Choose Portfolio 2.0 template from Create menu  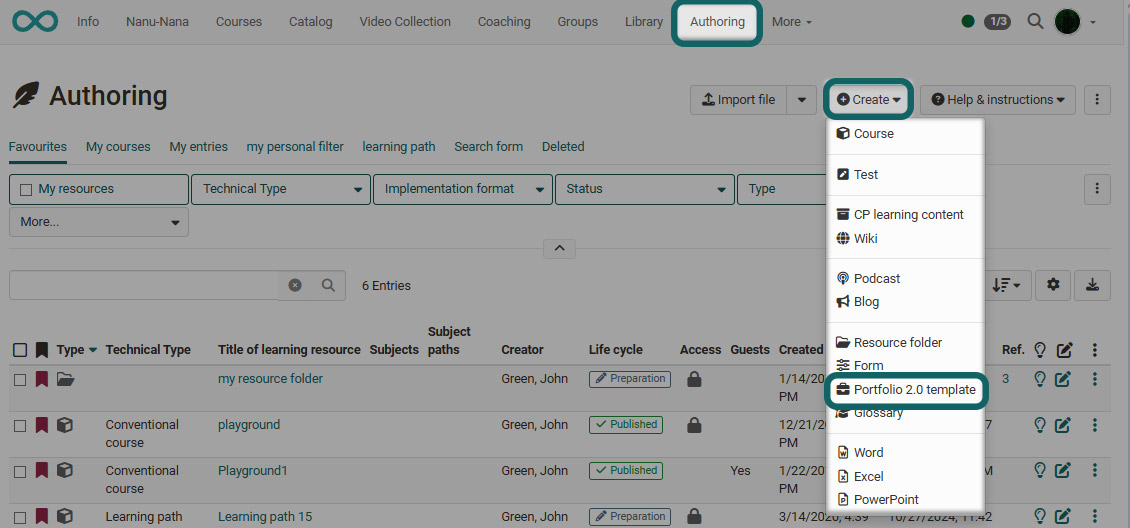pyautogui.click(x=914, y=390)
